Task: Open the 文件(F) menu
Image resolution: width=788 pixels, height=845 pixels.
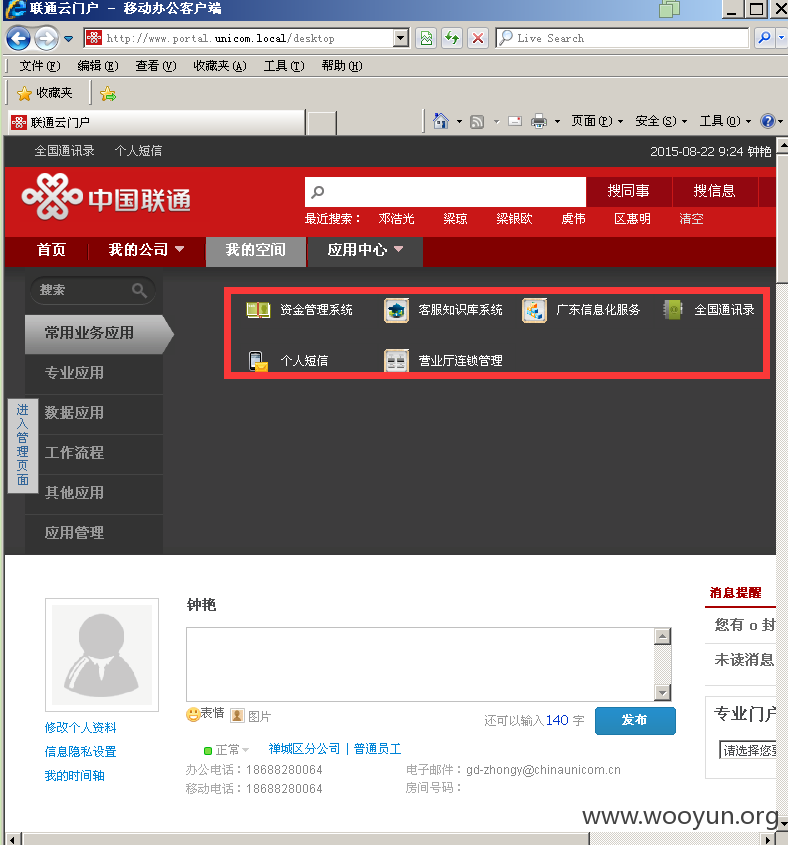Action: tap(40, 66)
